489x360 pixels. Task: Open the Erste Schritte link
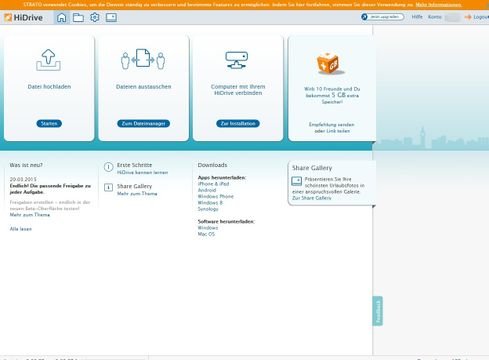pos(134,165)
